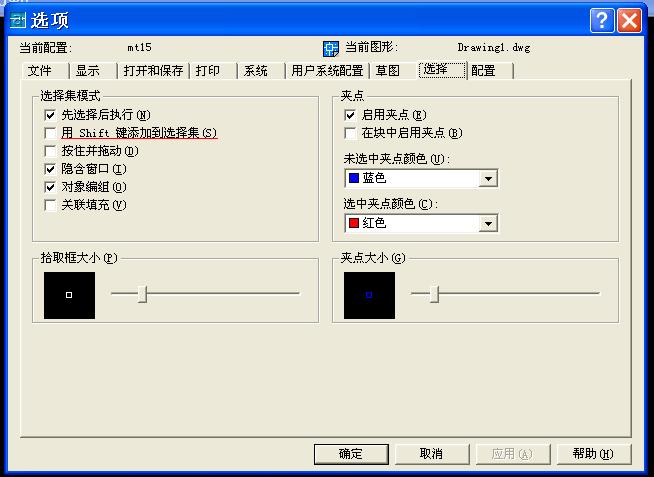Click the 帮助 (H) button
Screen dimensions: 654x477
[x=594, y=454]
